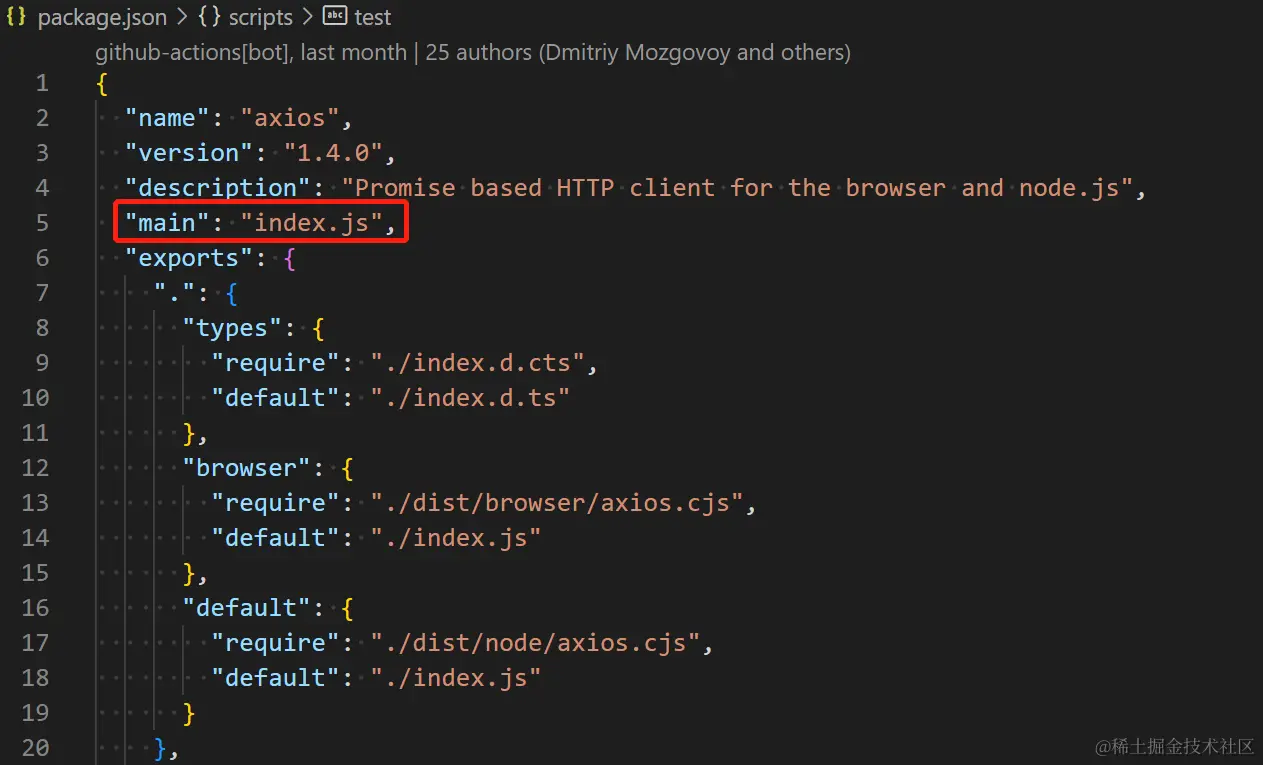Image resolution: width=1263 pixels, height=765 pixels.
Task: Click line number 20 in the gutter
Action: [35, 748]
